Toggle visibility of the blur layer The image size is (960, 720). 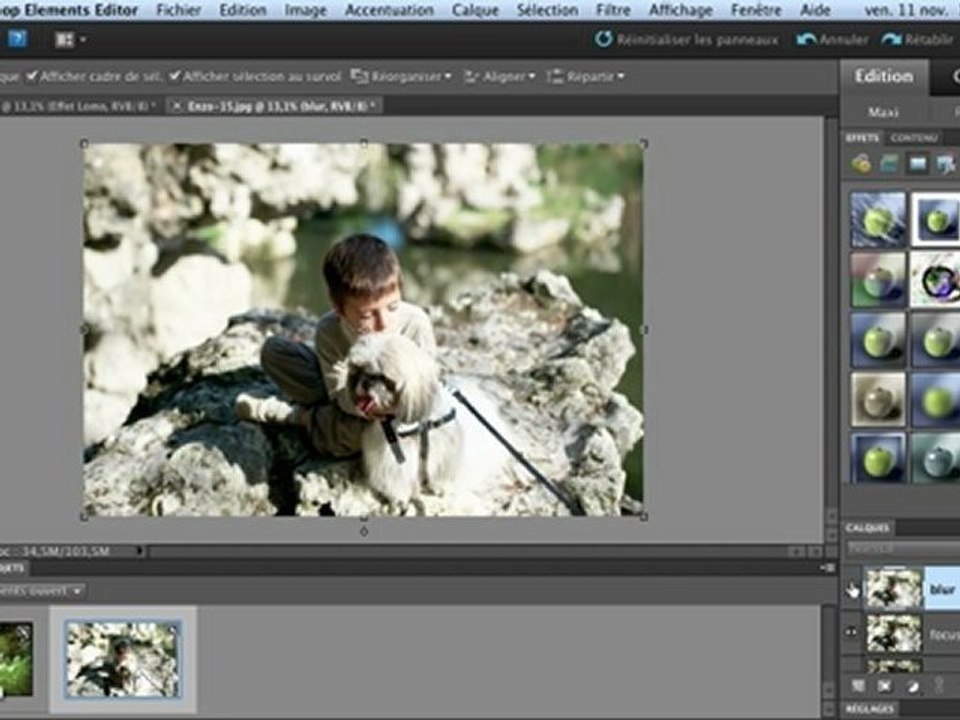[x=852, y=589]
